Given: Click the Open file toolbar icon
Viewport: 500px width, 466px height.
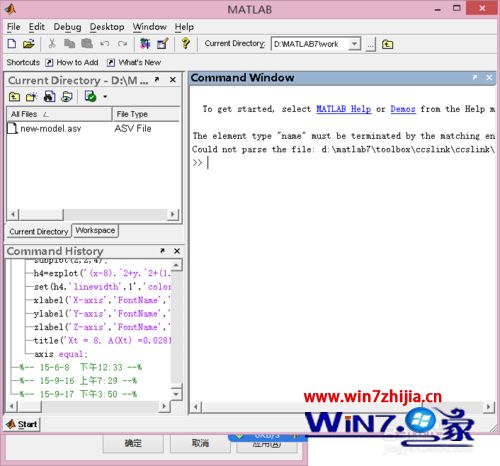Looking at the screenshot, I should (28, 44).
